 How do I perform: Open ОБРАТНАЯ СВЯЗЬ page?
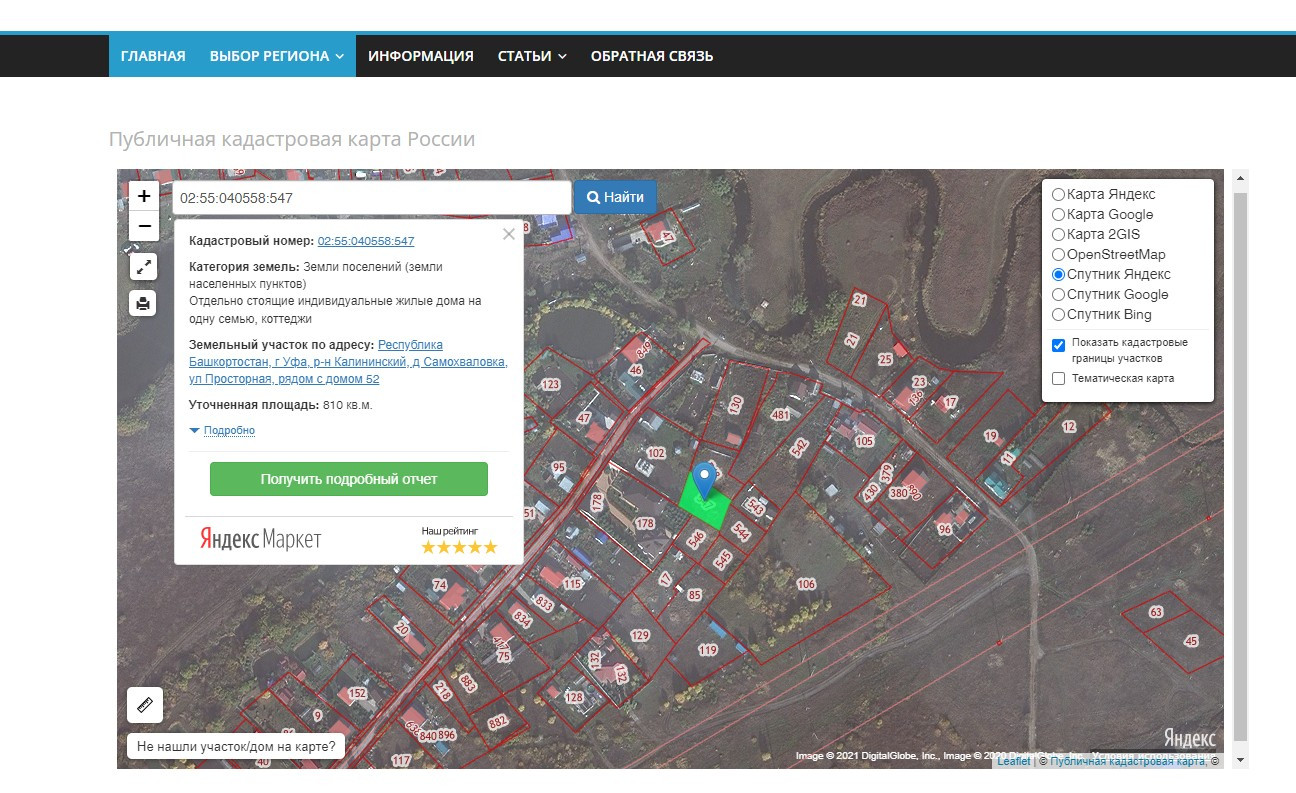[652, 56]
